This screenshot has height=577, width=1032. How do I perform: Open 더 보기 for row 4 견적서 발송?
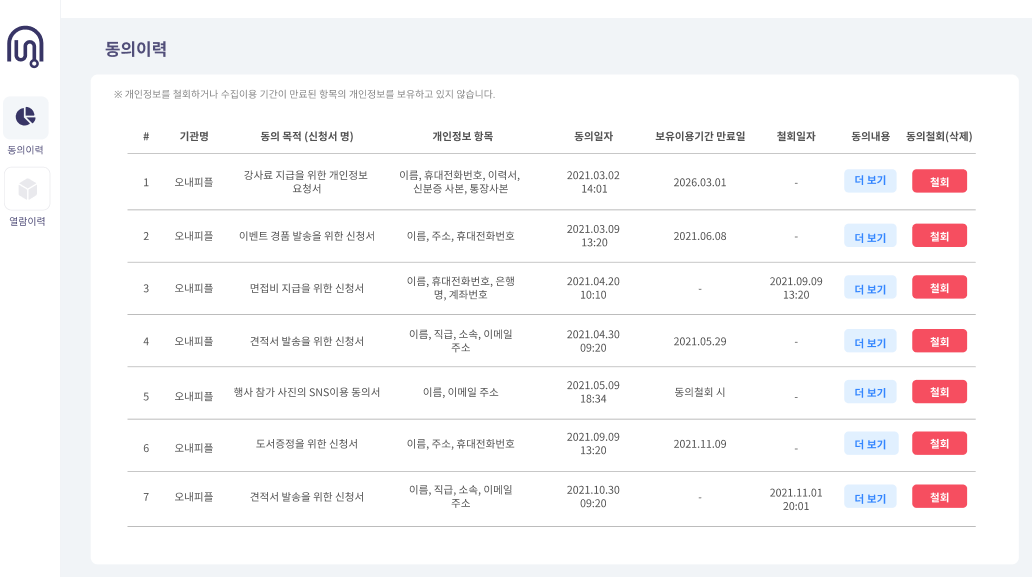(870, 341)
